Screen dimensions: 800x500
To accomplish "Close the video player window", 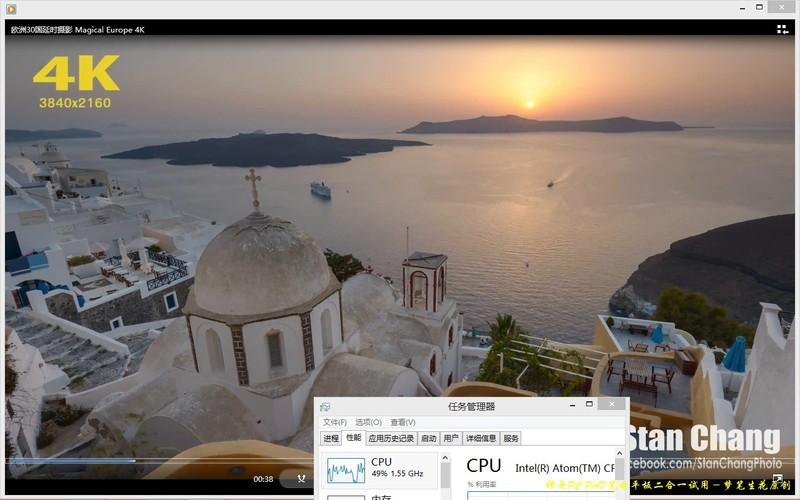I will click(782, 7).
